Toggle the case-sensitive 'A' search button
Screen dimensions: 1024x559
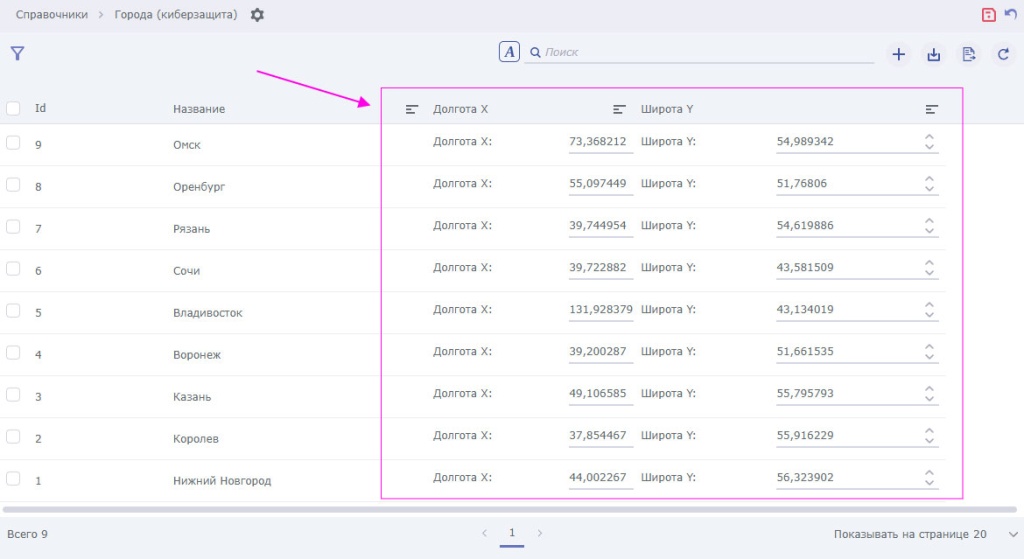coord(509,52)
